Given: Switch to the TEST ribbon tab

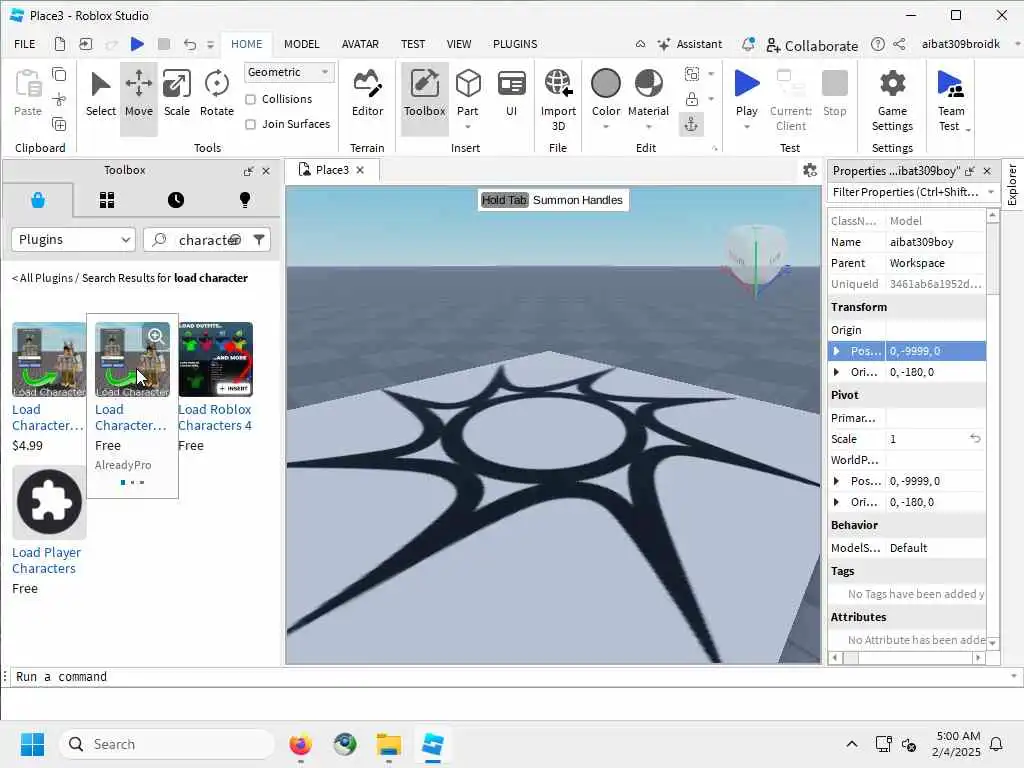Looking at the screenshot, I should 413,44.
